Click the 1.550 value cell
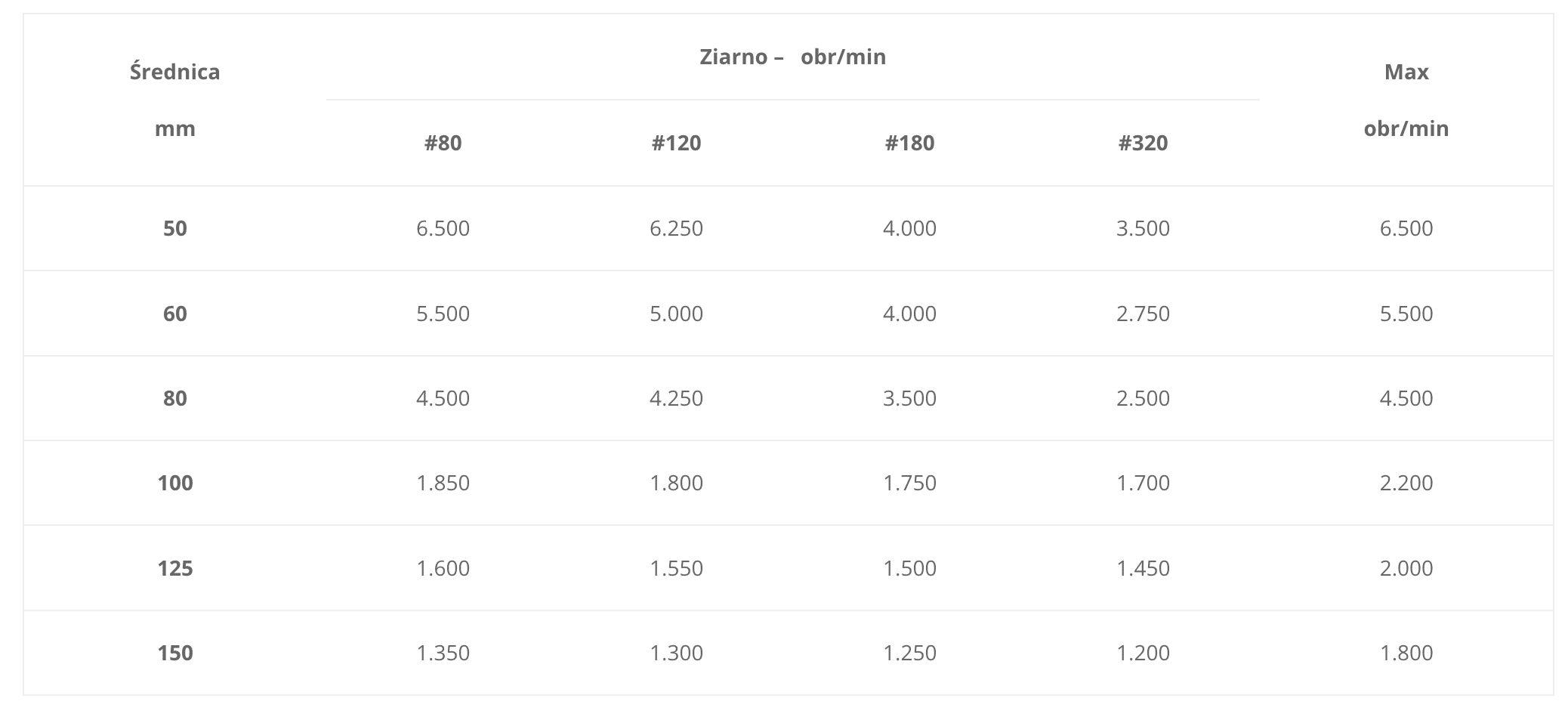 click(676, 568)
